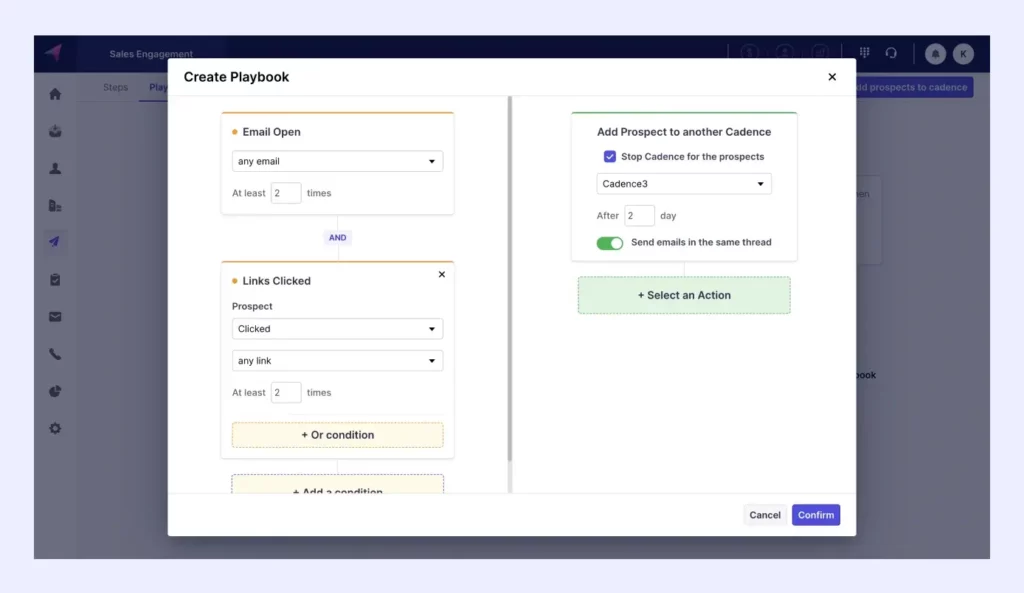
Task: Click the headset support icon in top bar
Action: [x=891, y=53]
